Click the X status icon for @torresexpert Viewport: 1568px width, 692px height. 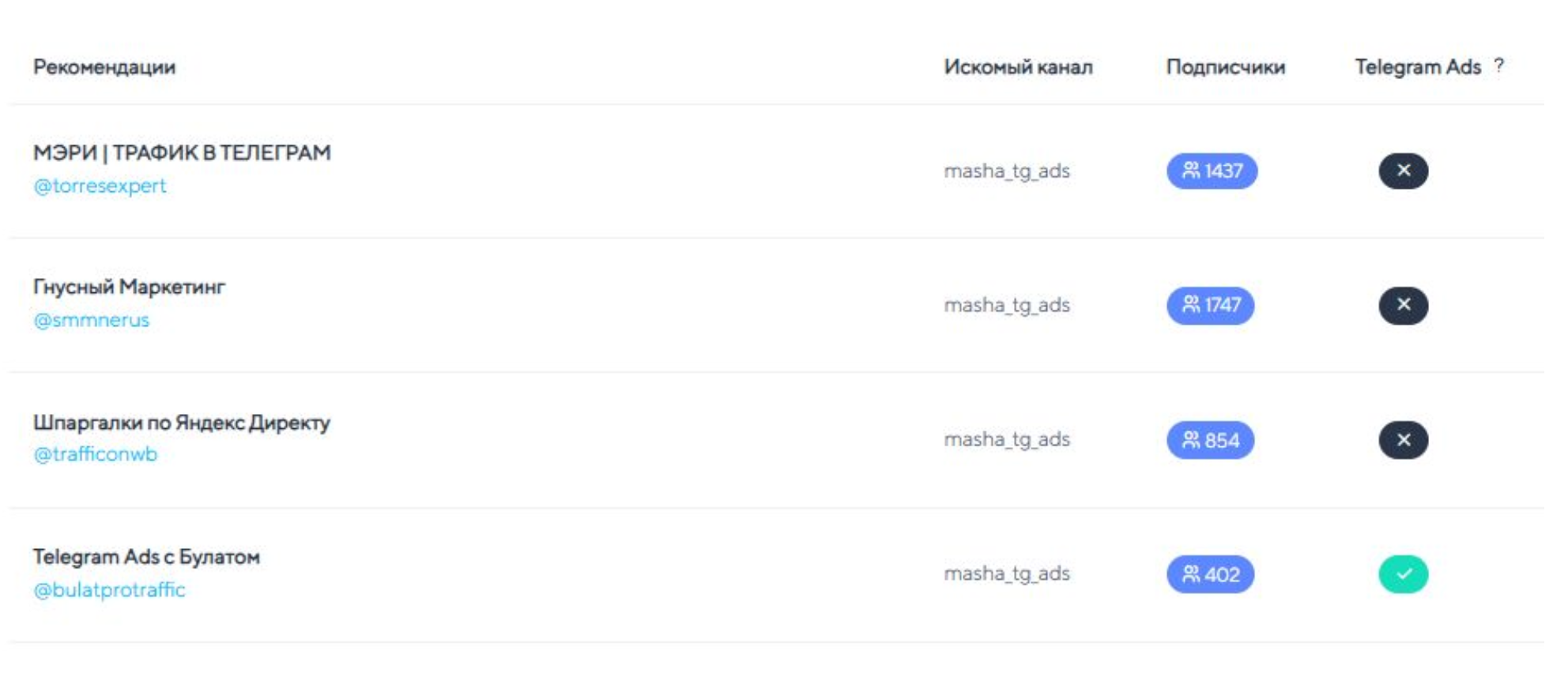(1403, 171)
